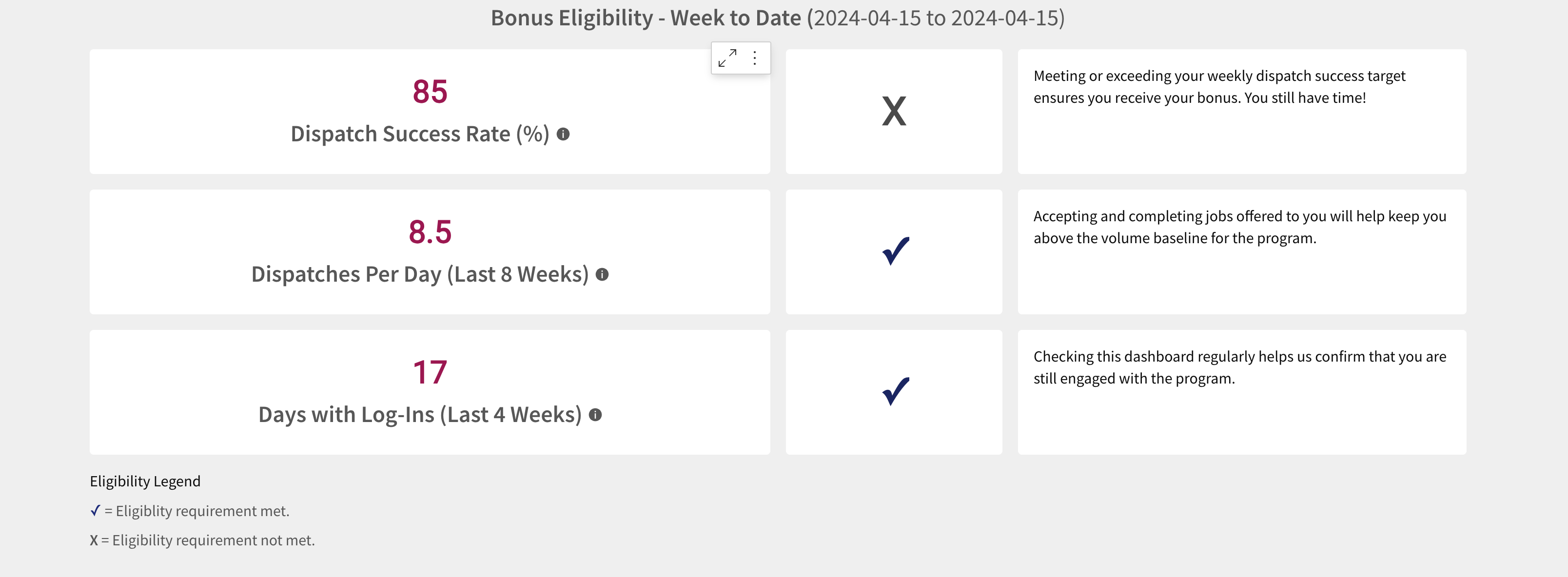Click the weekly dispatch success target message
This screenshot has width=1568, height=577.
click(x=1218, y=87)
